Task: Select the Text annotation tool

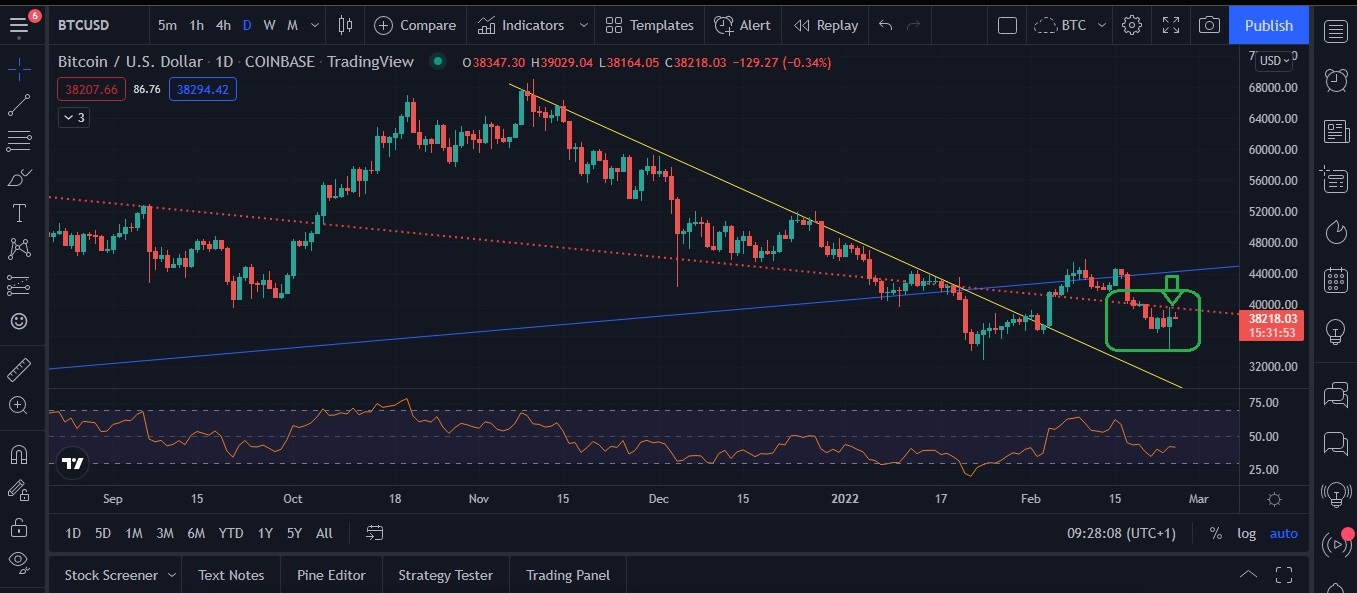Action: click(19, 213)
